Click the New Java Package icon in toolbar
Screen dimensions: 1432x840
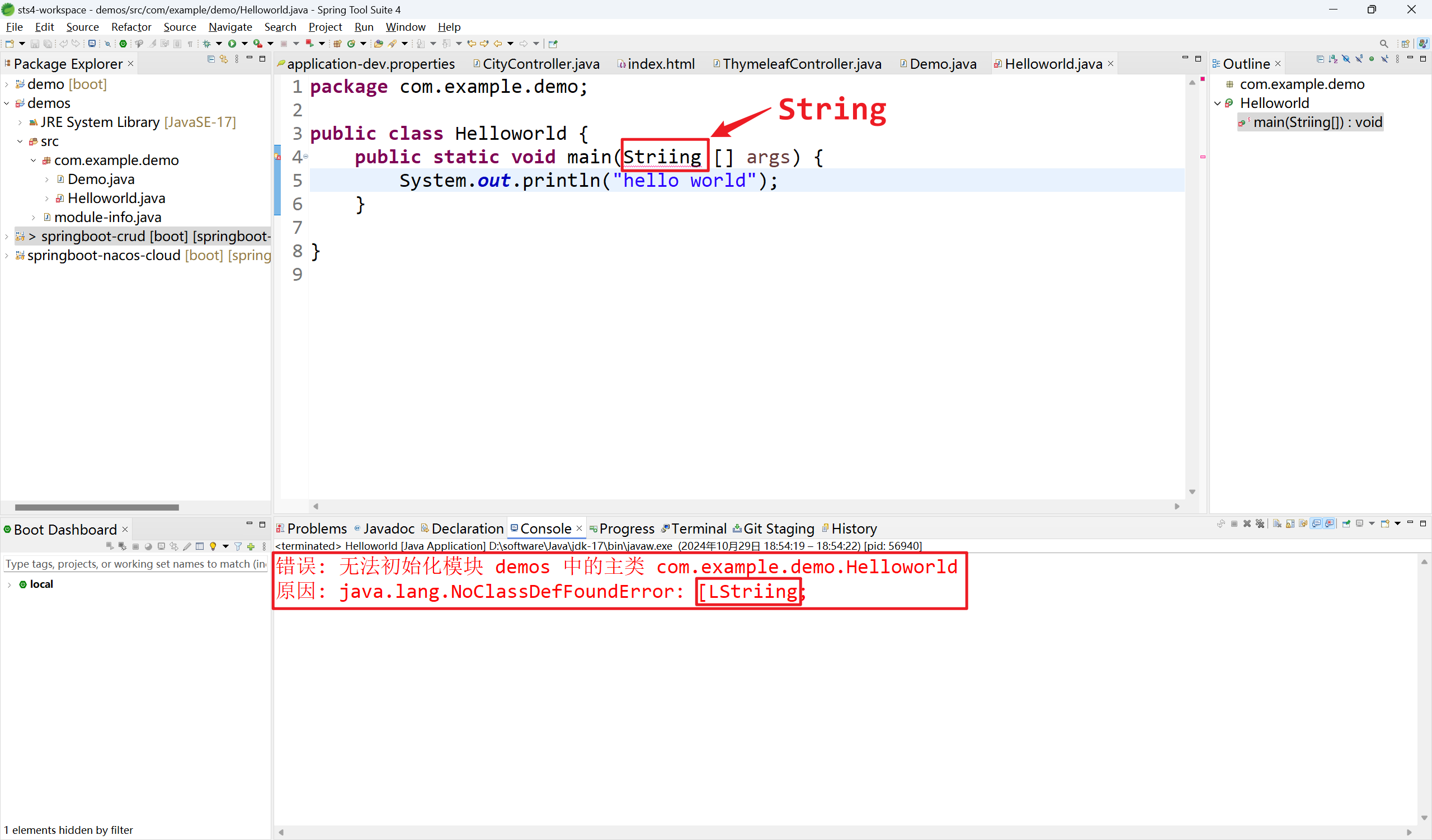[337, 44]
